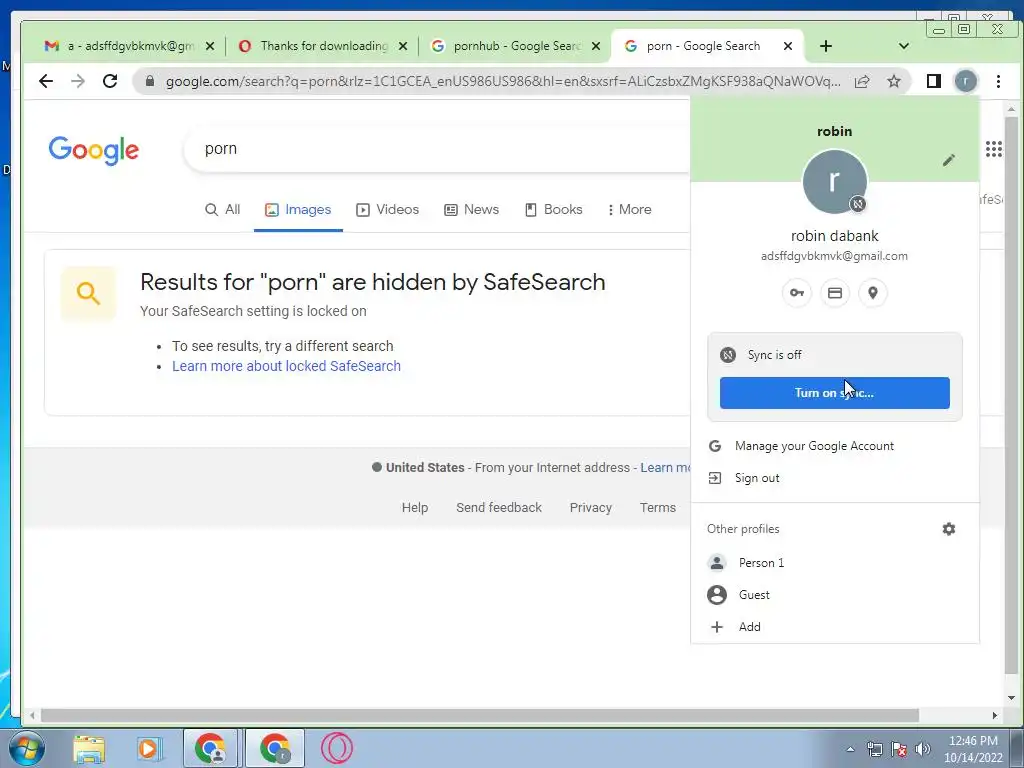Open Windows Start menu orb

pos(26,748)
